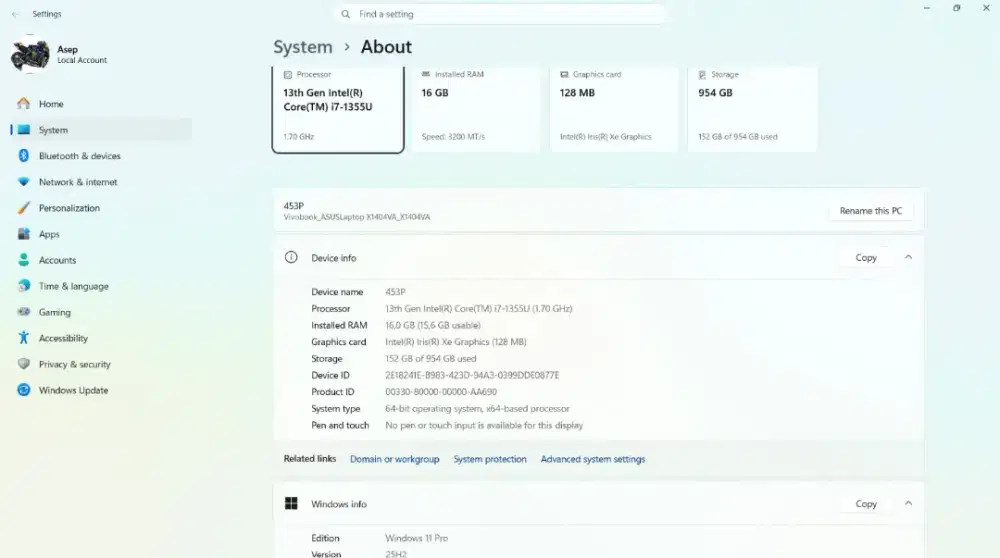
Task: Click the Installed RAM card icon
Action: pos(426,75)
